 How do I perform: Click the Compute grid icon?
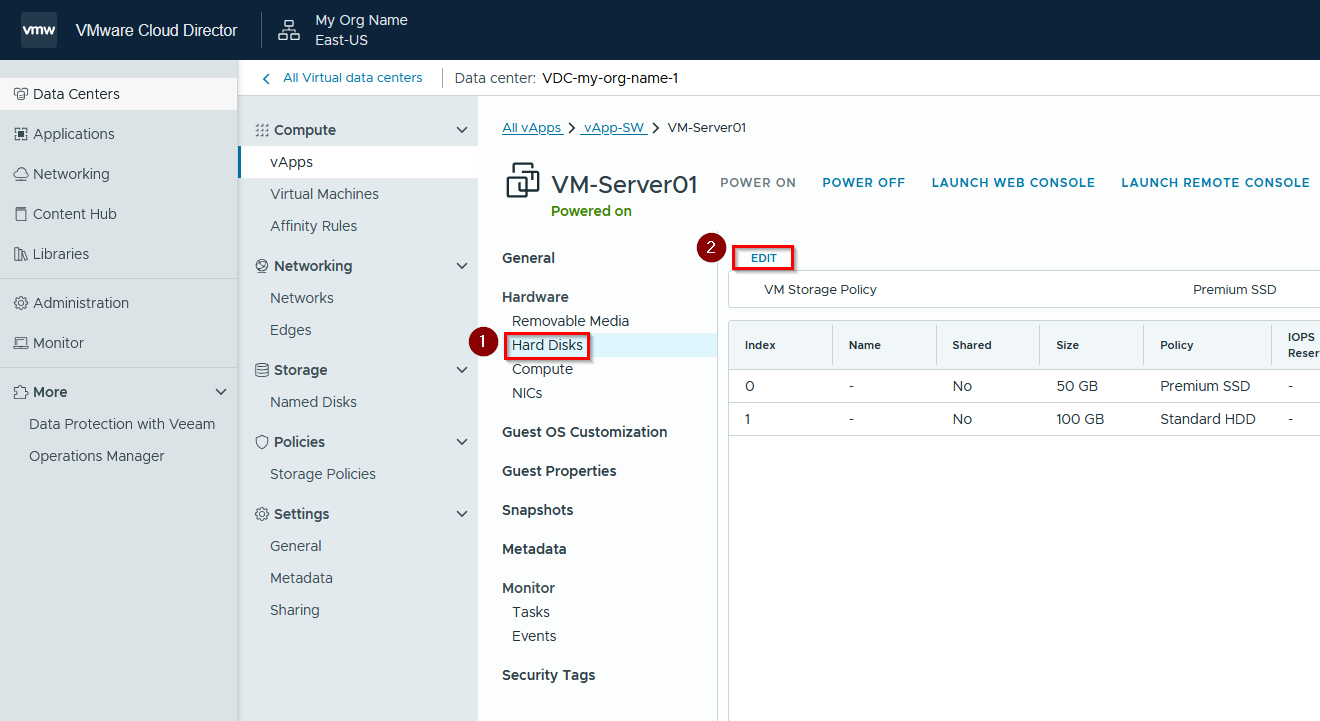262,130
